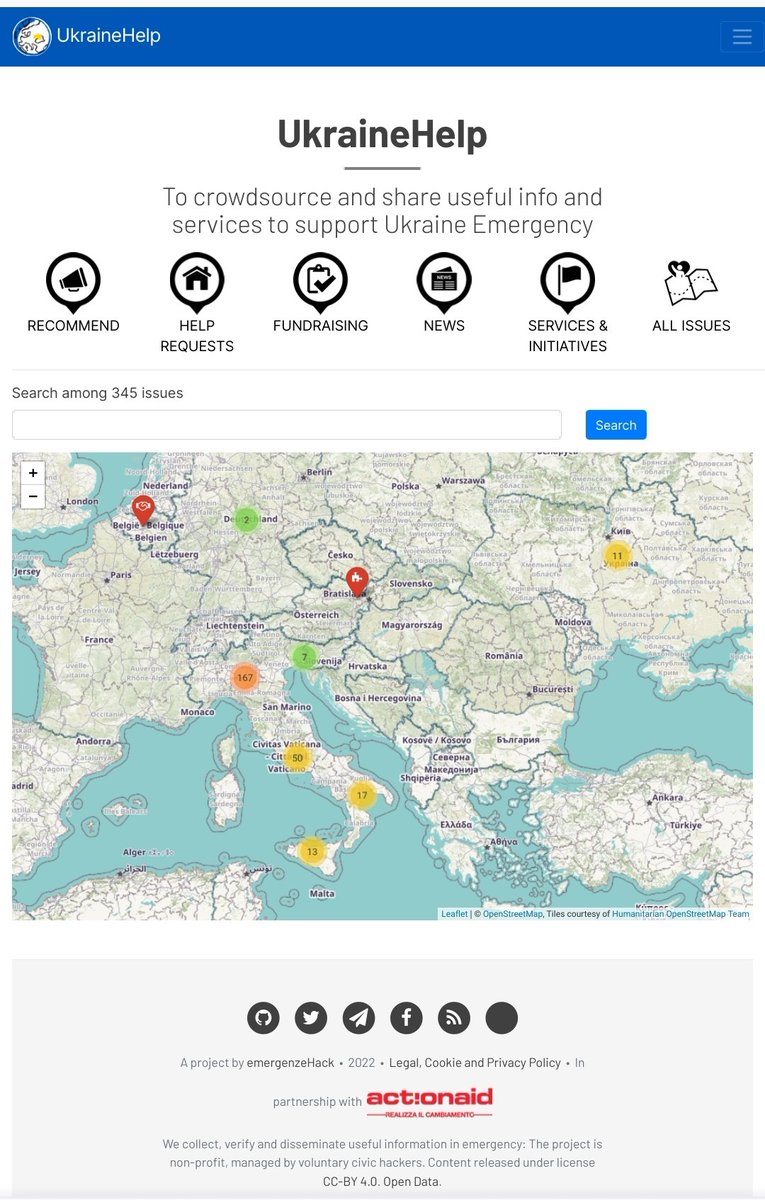Open the GitHub footer icon
Viewport: 765px width, 1200px height.
tap(263, 1018)
